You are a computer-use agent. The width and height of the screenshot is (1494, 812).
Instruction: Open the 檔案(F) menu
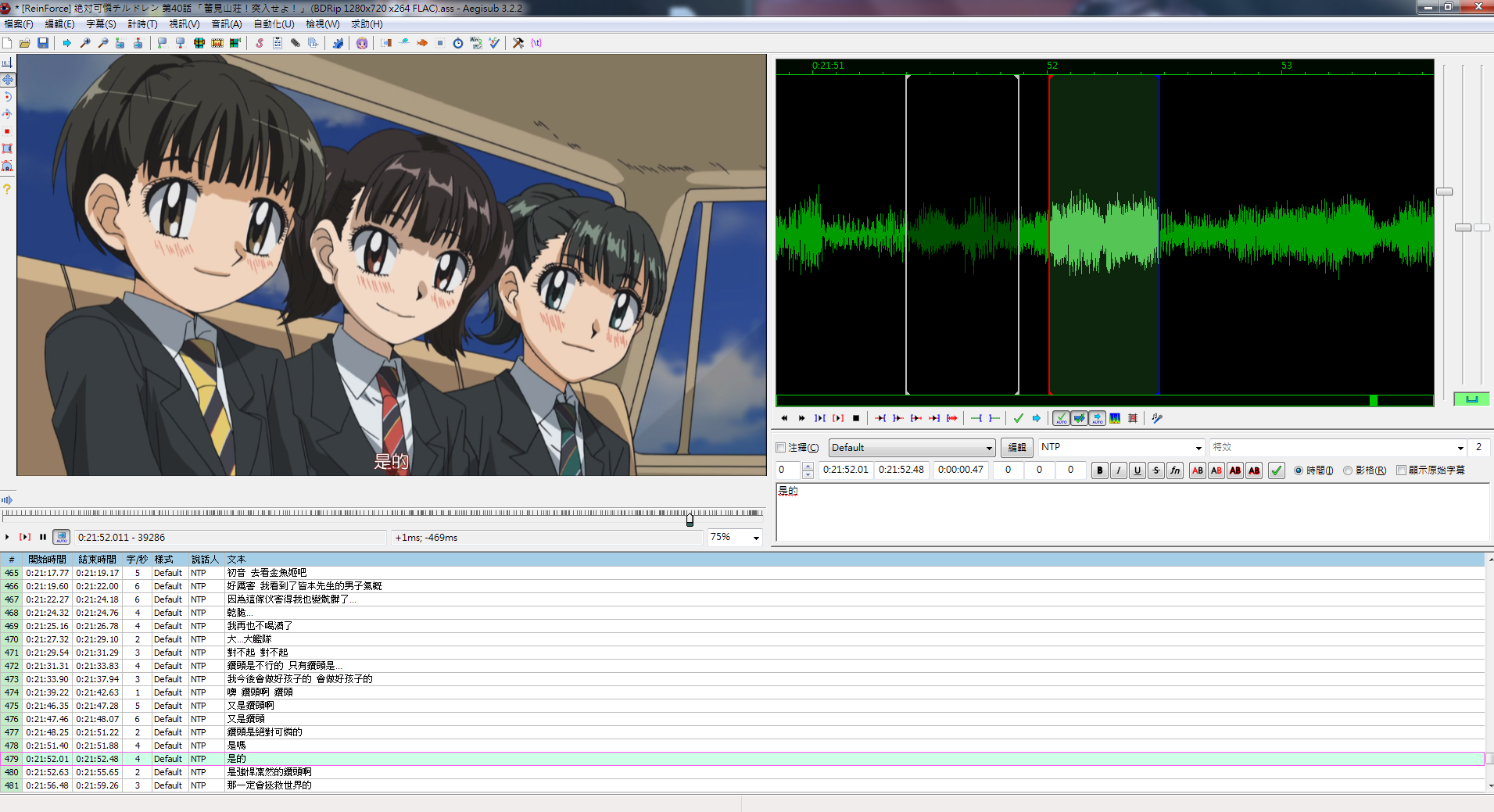coord(19,24)
